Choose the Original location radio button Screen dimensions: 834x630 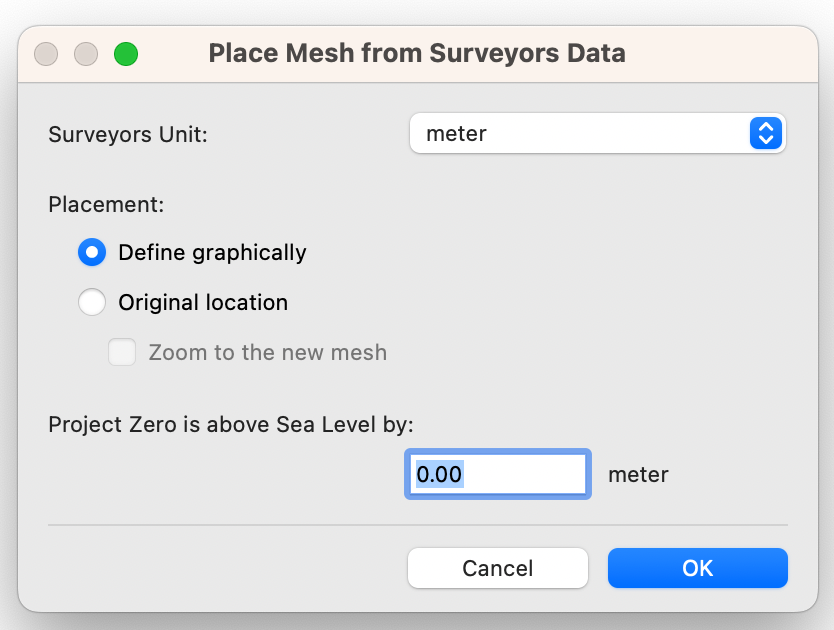92,302
